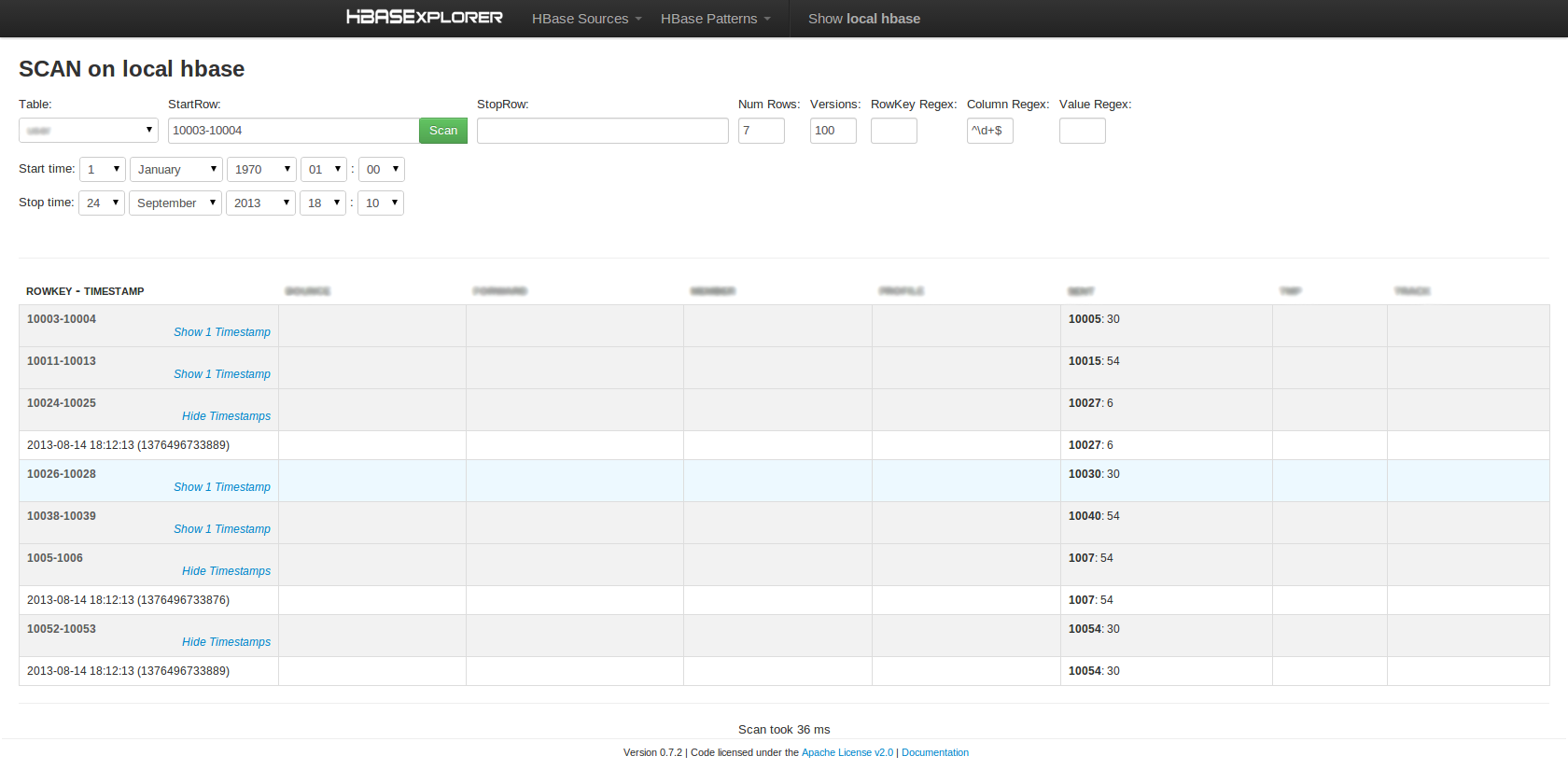This screenshot has width=1568, height=784.
Task: Click the Column Regex input field
Action: point(989,131)
